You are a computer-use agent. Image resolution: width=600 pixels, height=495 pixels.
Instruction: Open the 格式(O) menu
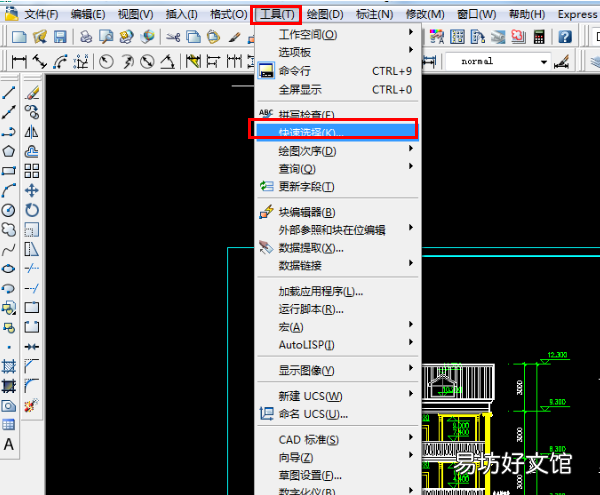click(228, 15)
